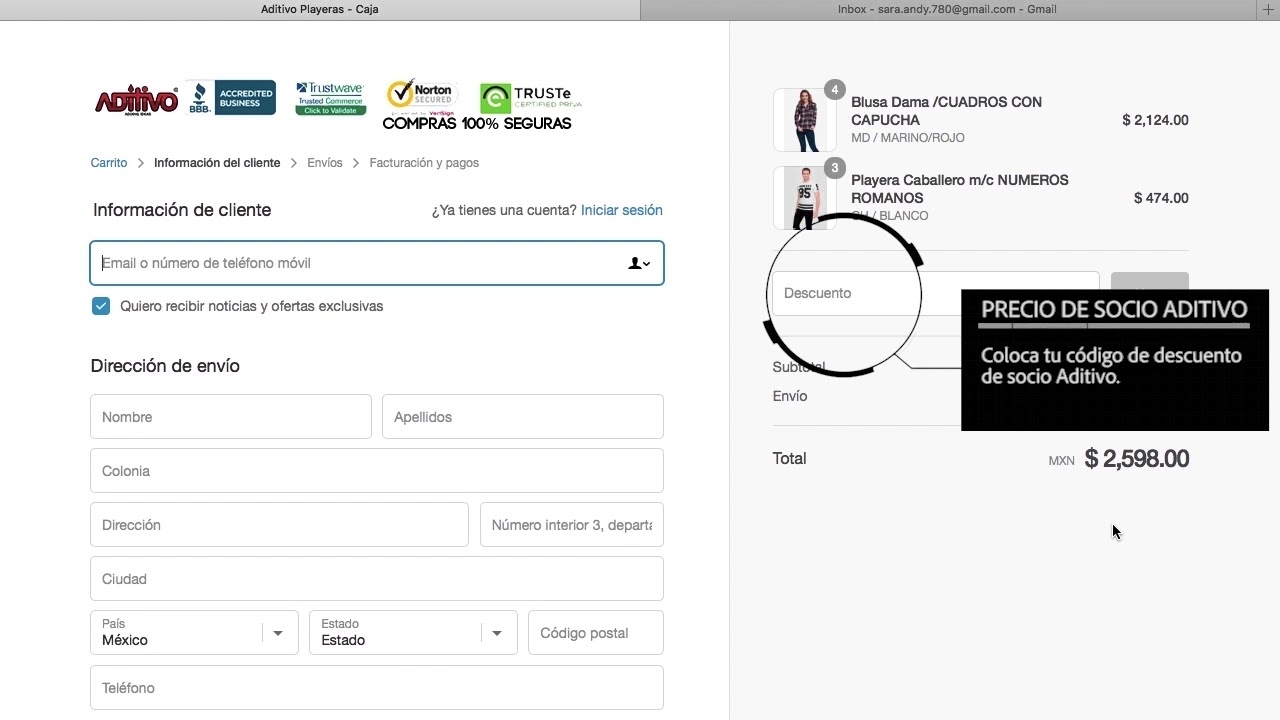Click the Envíos breadcrumb step
The width and height of the screenshot is (1280, 720).
(x=325, y=162)
